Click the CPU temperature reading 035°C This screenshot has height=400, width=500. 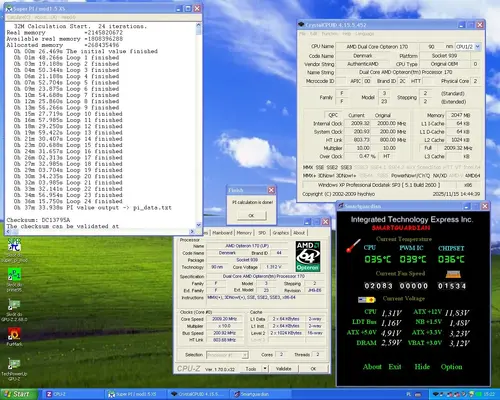tap(377, 259)
